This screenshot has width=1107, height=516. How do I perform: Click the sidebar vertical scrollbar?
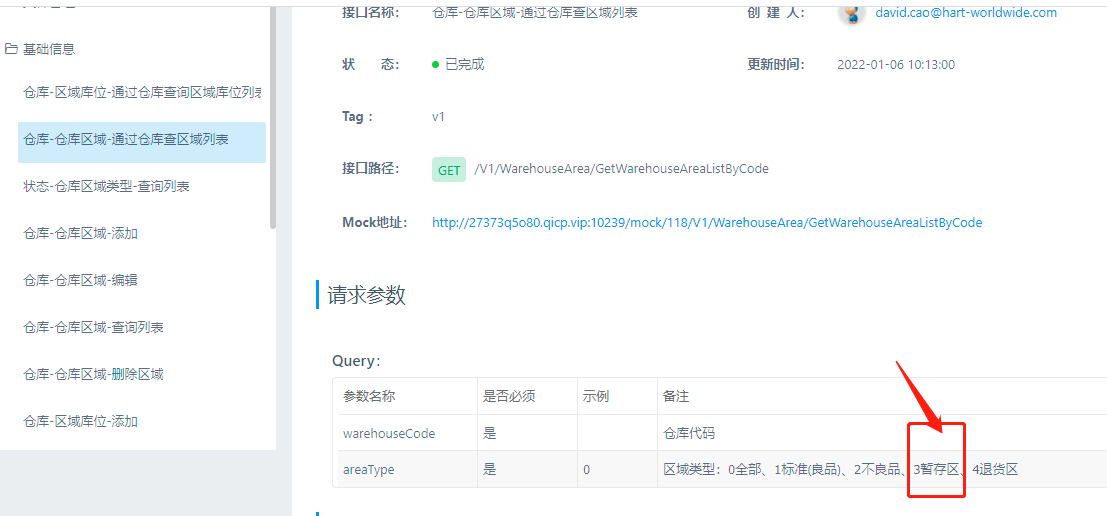(x=273, y=110)
